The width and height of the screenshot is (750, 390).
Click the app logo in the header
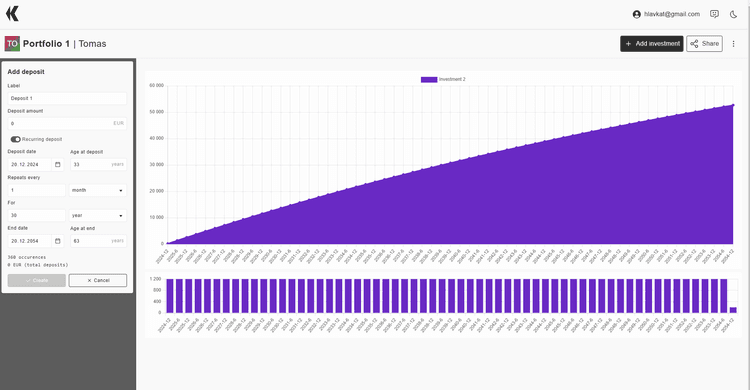pyautogui.click(x=12, y=14)
